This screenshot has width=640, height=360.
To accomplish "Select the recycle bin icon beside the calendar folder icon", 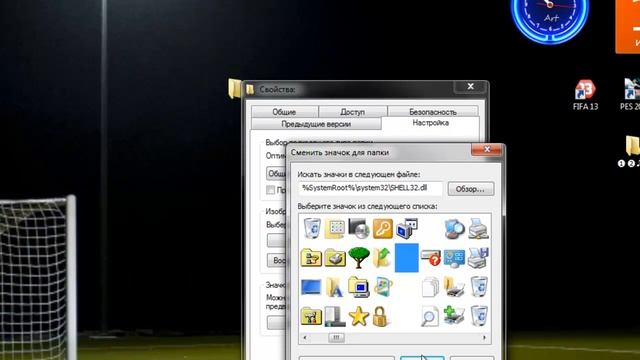I will click(312, 229).
